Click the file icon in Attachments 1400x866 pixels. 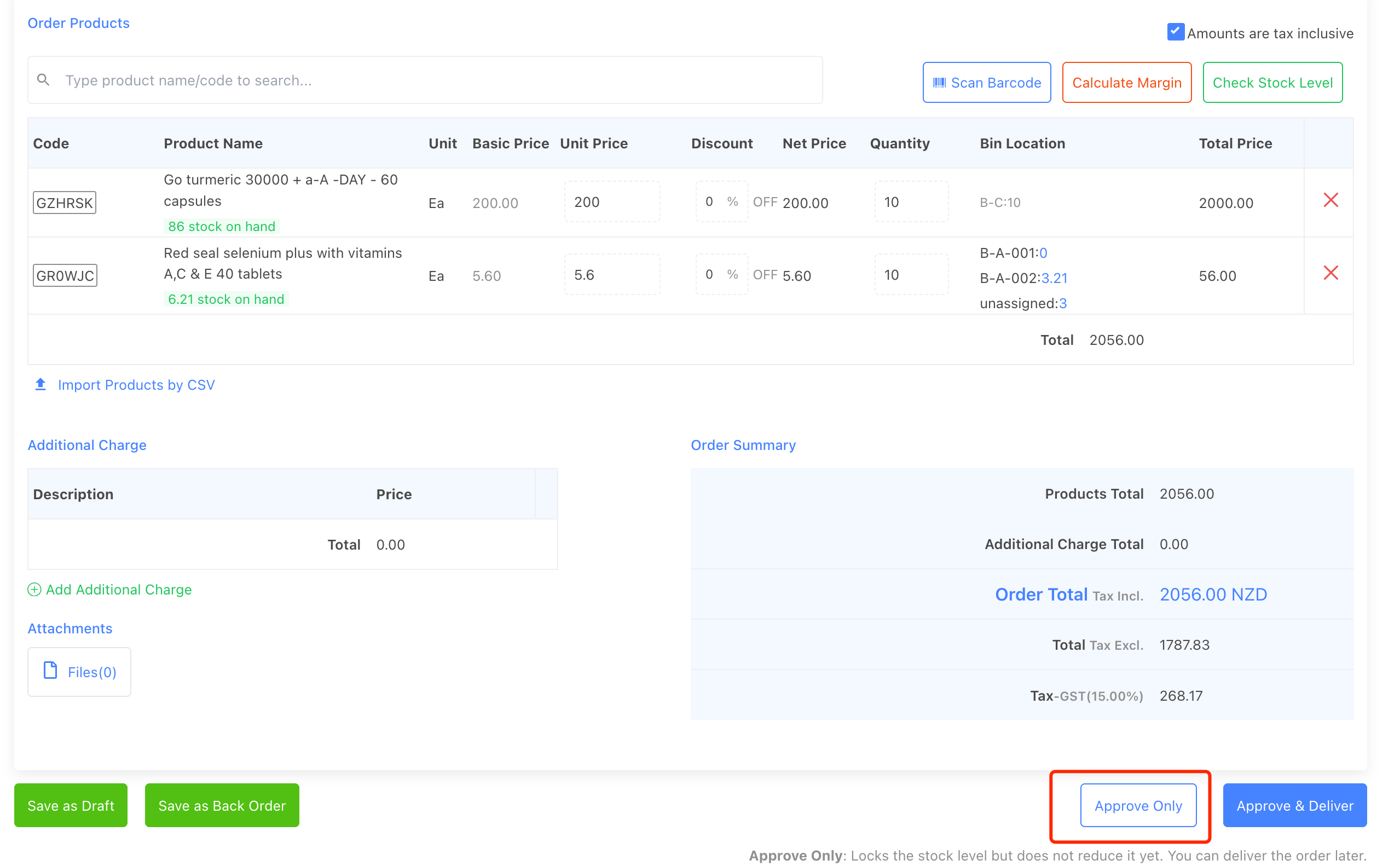pyautogui.click(x=50, y=671)
